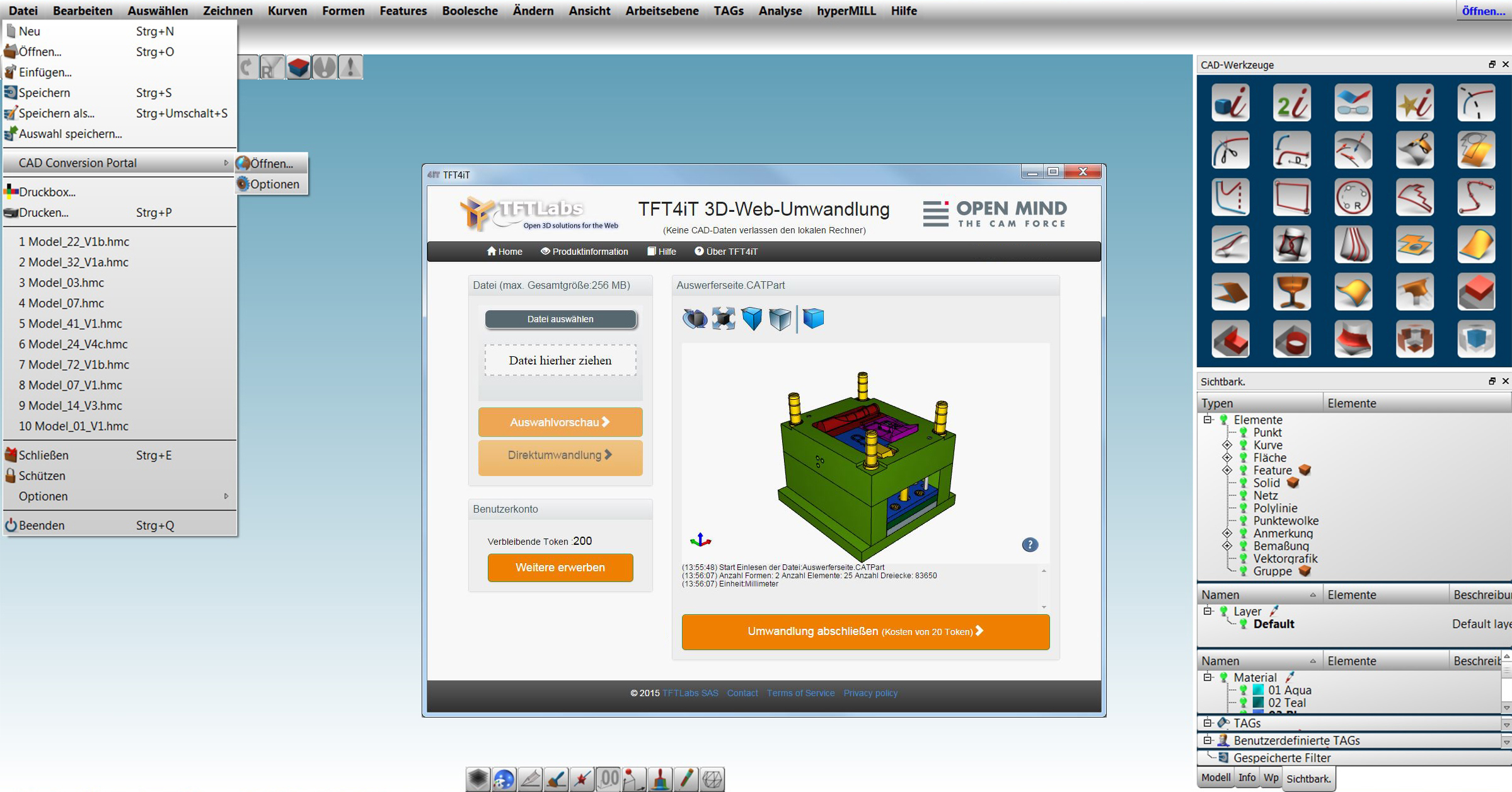Click the Auswahlvorschau button
The image size is (1512, 792).
click(560, 422)
